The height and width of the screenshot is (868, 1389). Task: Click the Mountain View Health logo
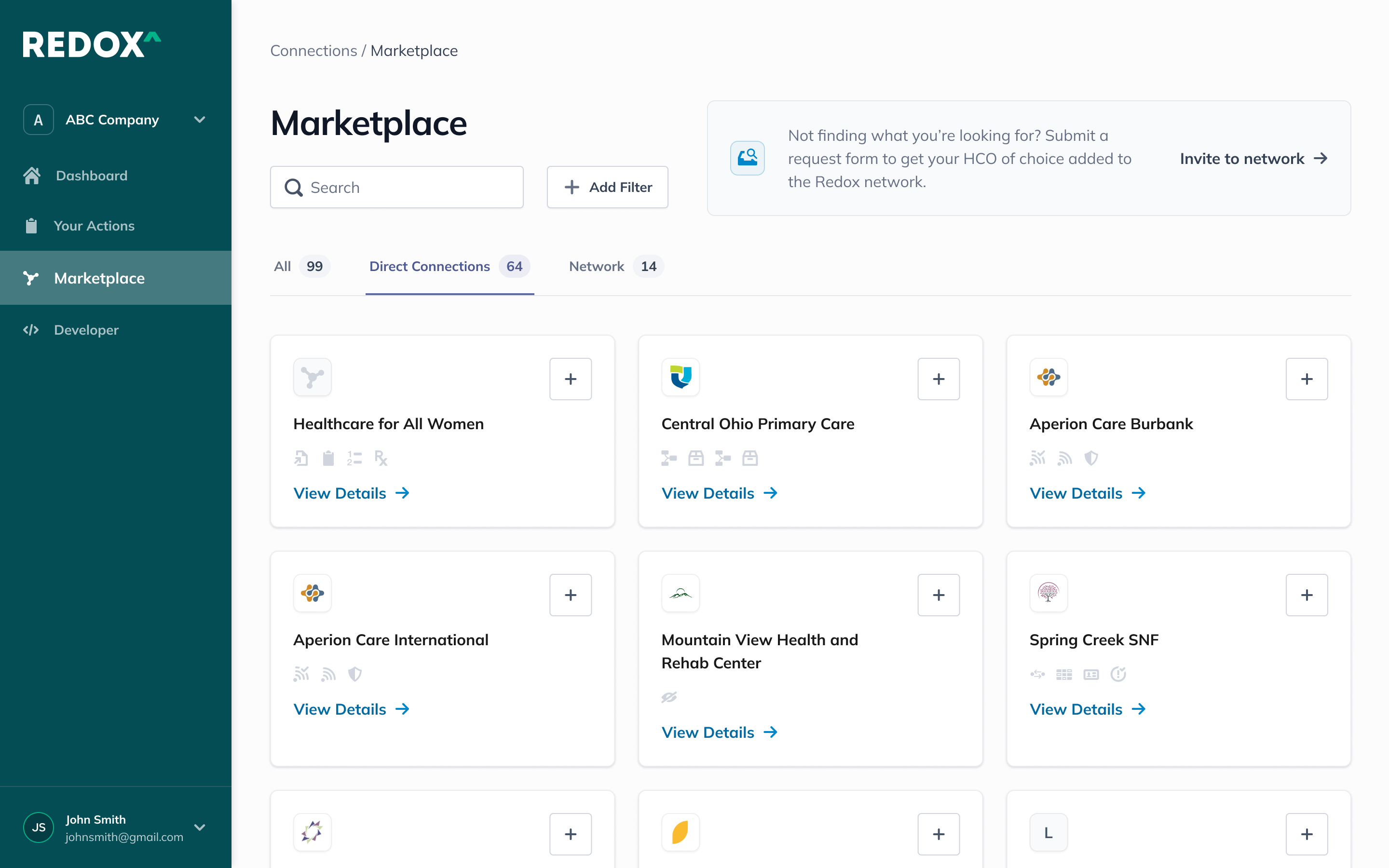click(681, 593)
